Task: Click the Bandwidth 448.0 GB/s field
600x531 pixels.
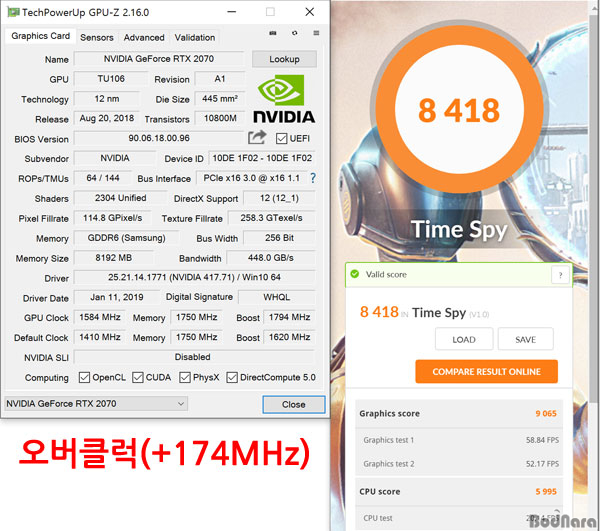Action: pyautogui.click(x=271, y=257)
